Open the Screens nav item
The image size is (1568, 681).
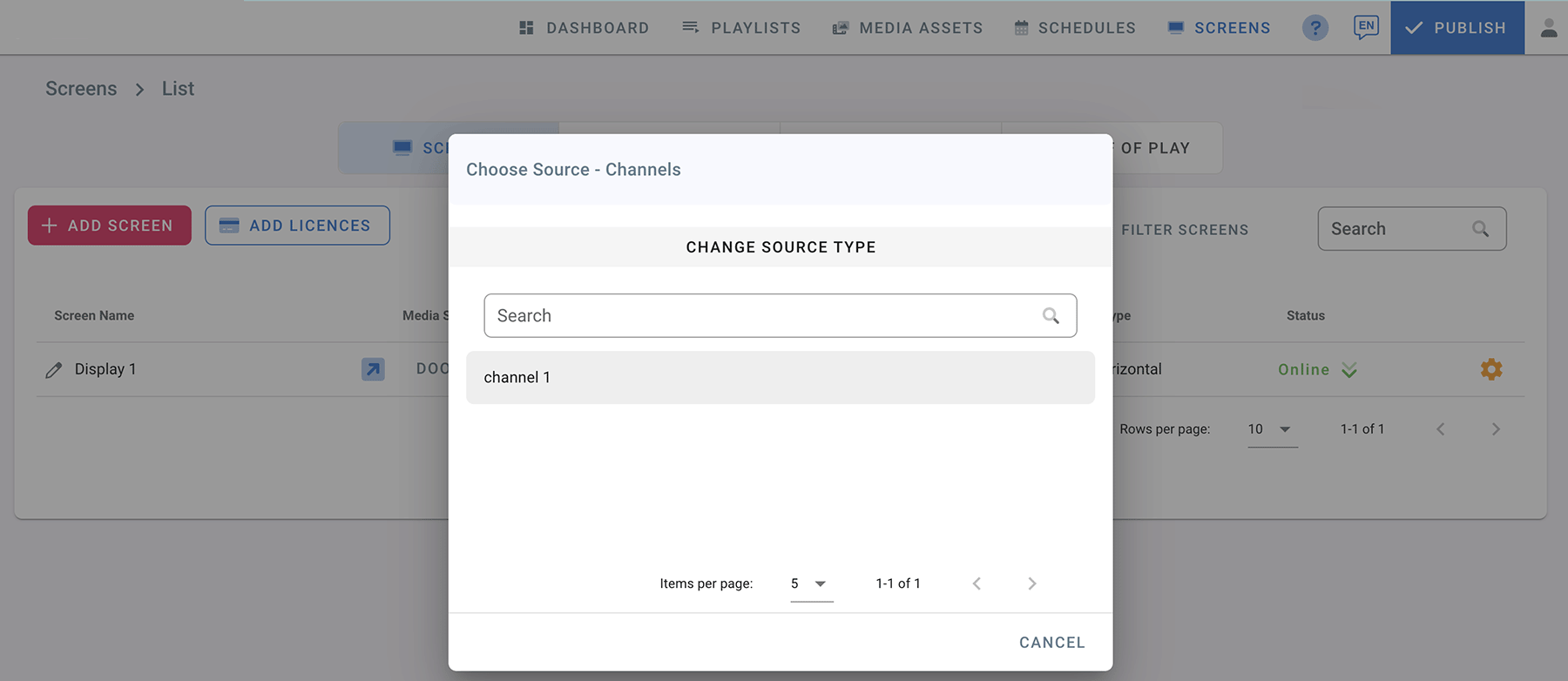point(1219,28)
